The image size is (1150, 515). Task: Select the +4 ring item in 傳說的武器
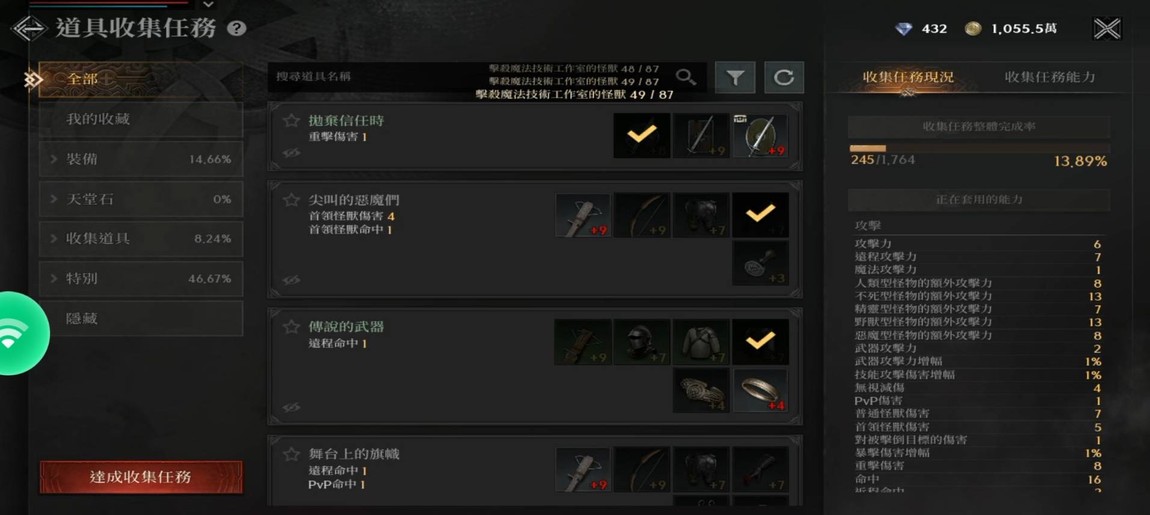(x=761, y=390)
